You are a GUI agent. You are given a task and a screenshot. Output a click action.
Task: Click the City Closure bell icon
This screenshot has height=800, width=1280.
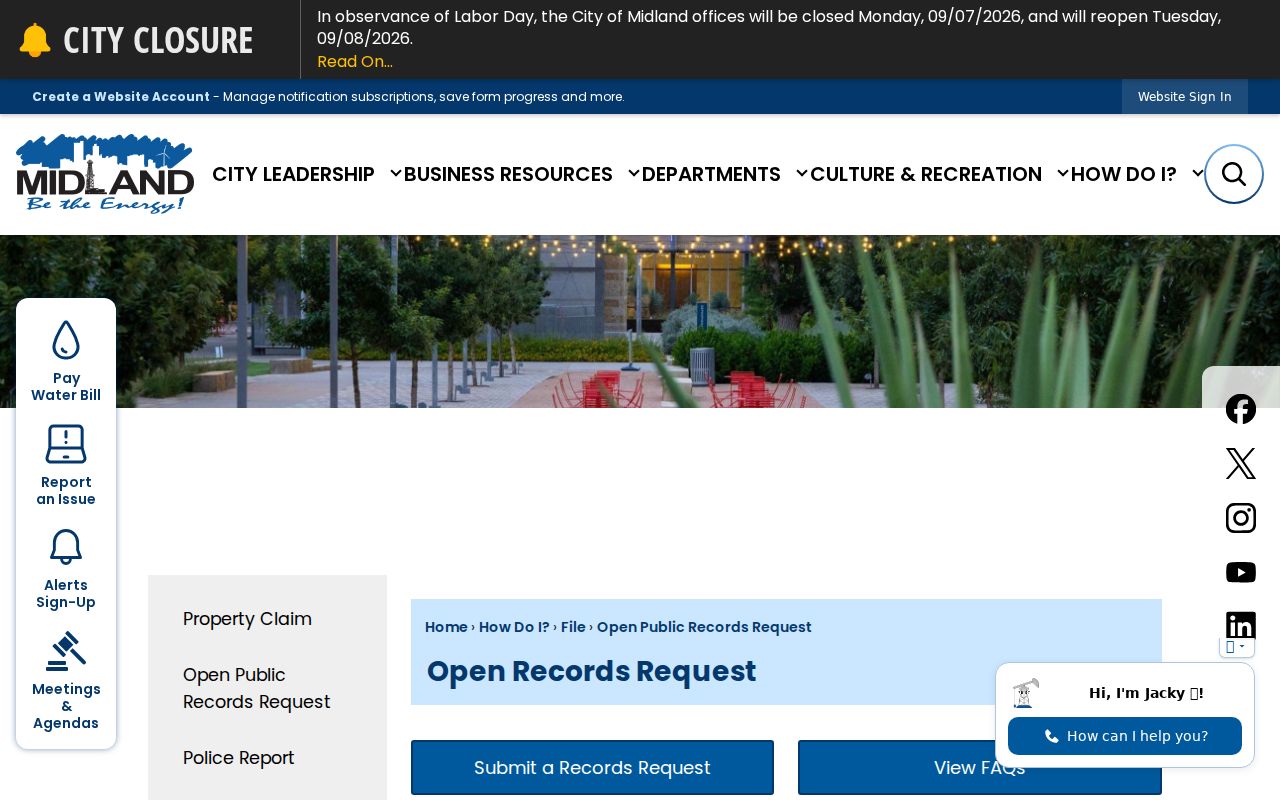click(x=35, y=40)
